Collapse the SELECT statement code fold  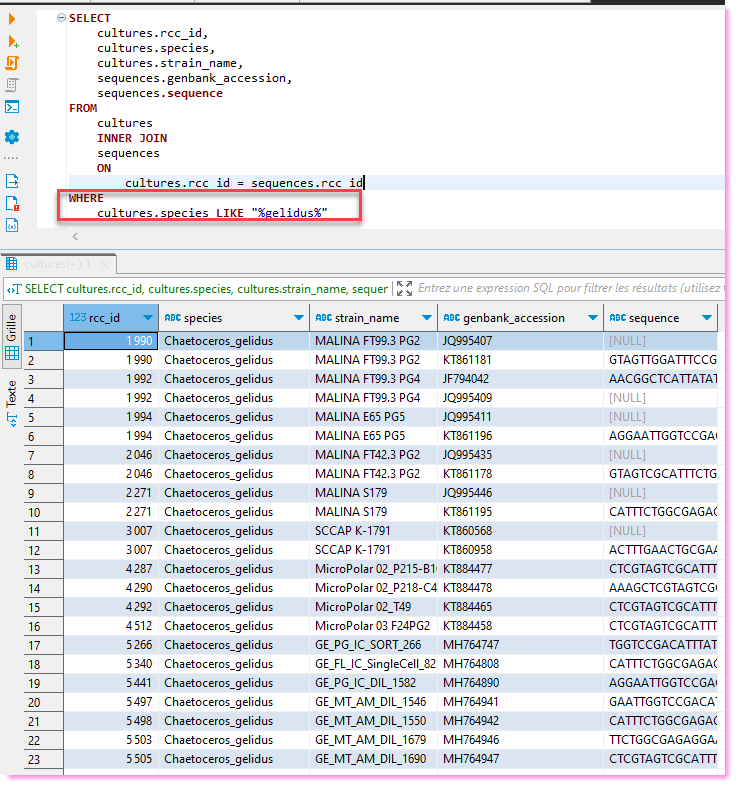click(x=61, y=18)
